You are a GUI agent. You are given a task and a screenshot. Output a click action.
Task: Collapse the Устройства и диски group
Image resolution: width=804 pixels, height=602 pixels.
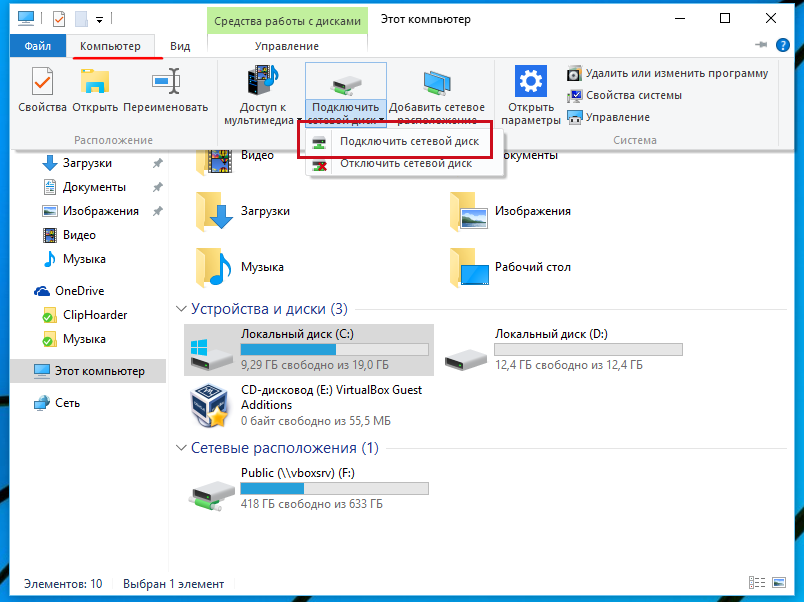(x=181, y=309)
